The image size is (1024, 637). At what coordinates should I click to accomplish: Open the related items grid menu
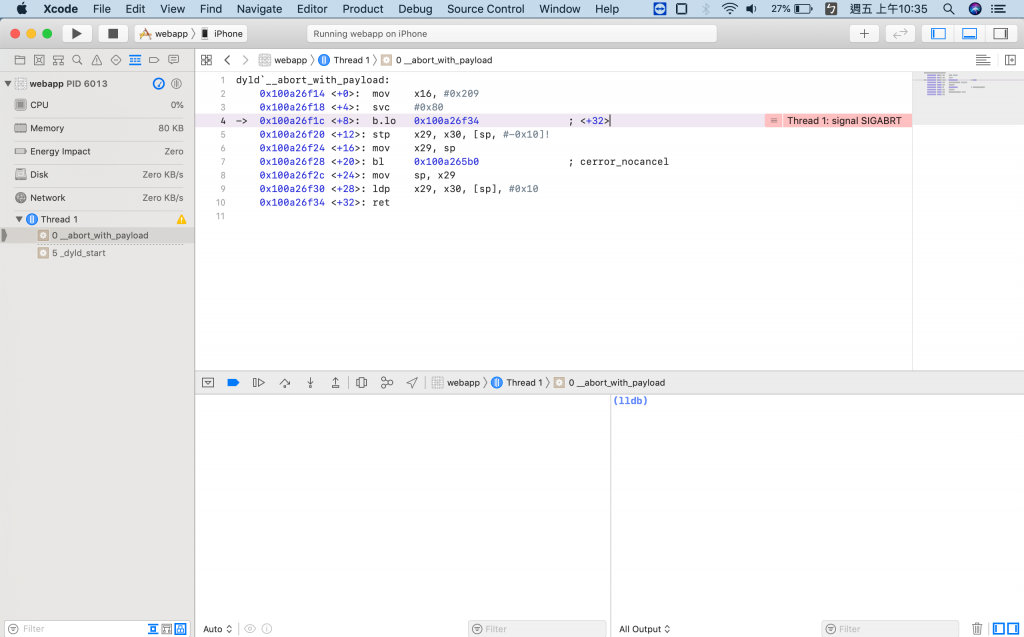[206, 60]
